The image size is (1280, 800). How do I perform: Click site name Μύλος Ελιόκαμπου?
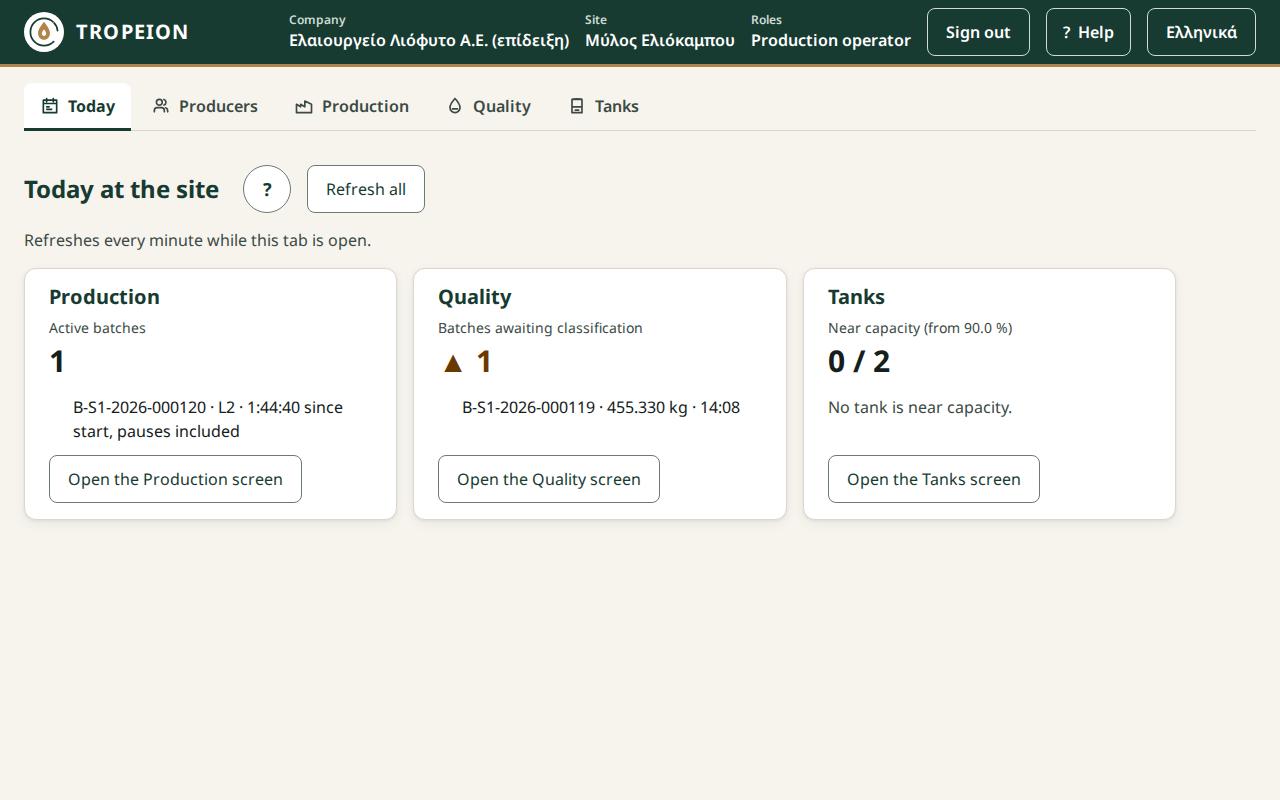(660, 41)
